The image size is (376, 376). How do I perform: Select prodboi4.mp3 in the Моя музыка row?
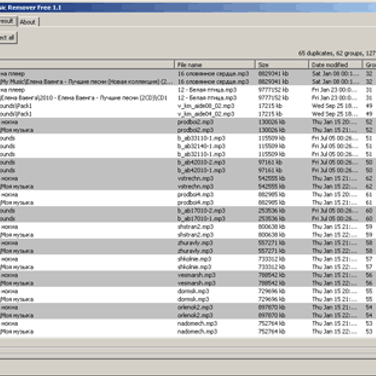click(x=195, y=203)
